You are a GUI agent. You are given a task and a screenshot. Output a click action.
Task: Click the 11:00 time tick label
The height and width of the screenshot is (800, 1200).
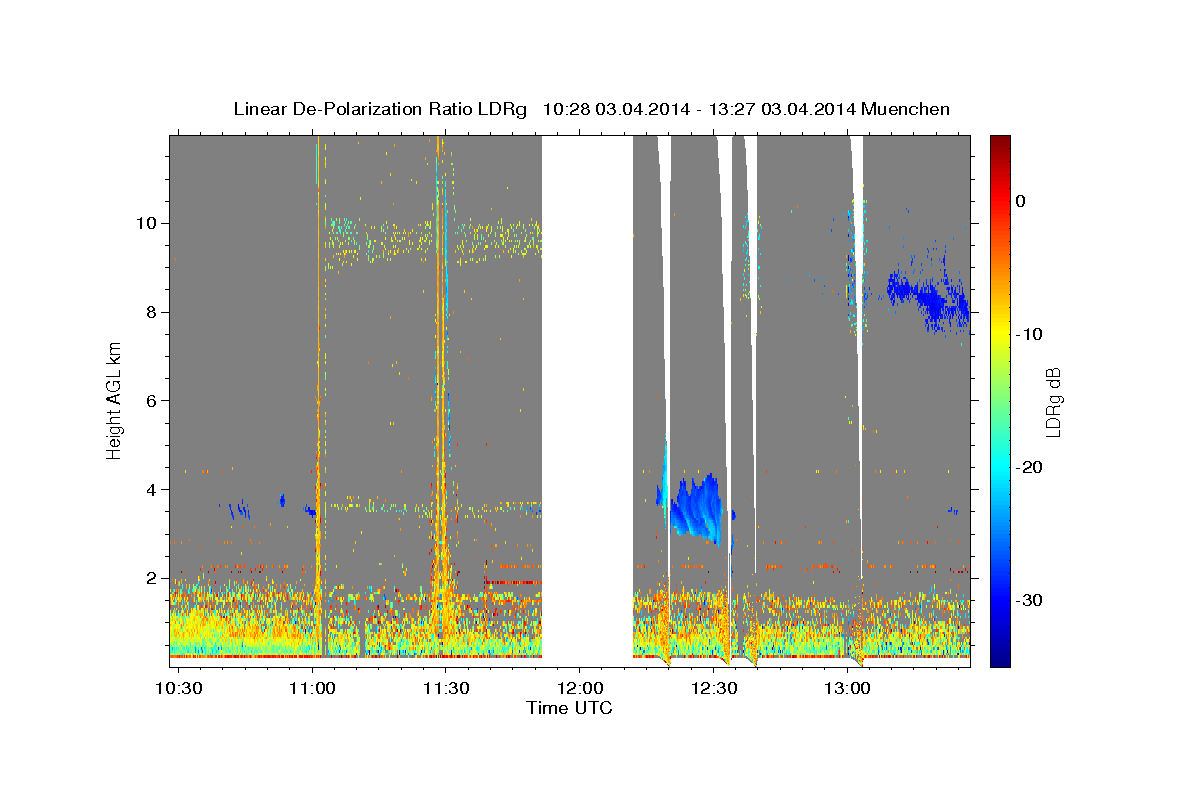pos(312,689)
